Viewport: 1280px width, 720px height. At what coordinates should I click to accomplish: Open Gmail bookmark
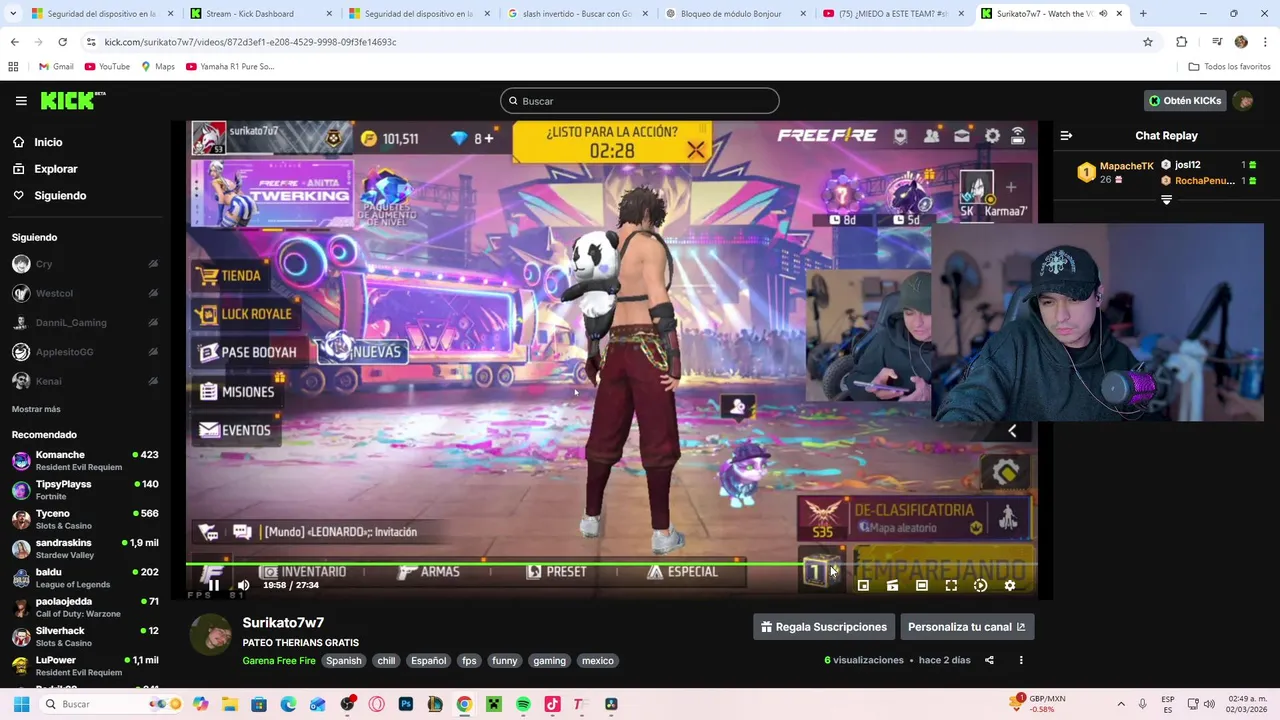(56, 67)
